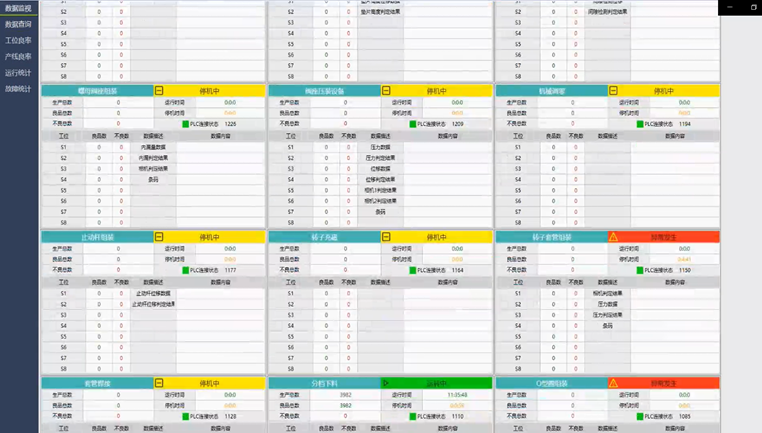The height and width of the screenshot is (433, 762).
Task: Click the green PLC indicator next to 1194
Action: [x=639, y=124]
